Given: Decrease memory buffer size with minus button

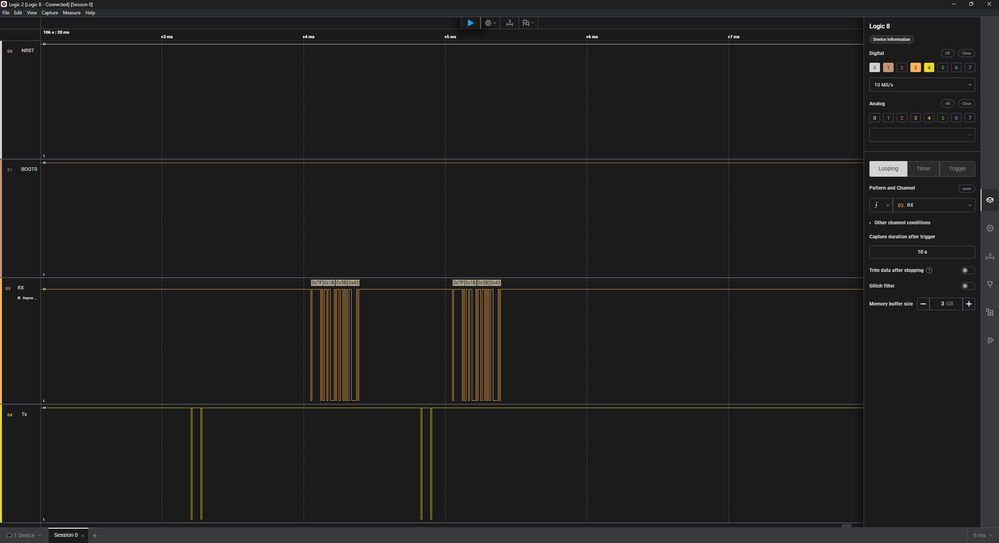Looking at the screenshot, I should pos(923,303).
